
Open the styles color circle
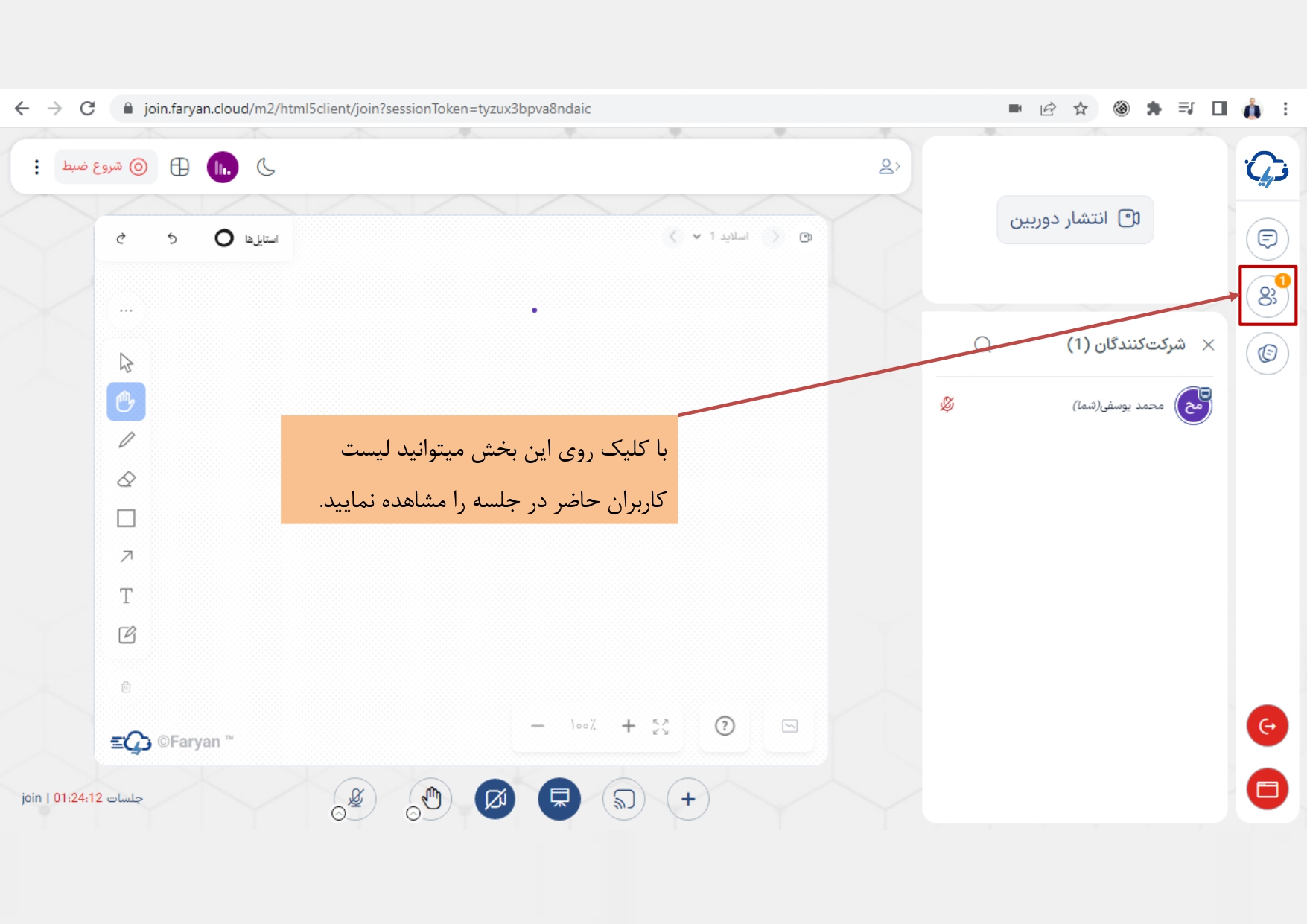tap(224, 238)
